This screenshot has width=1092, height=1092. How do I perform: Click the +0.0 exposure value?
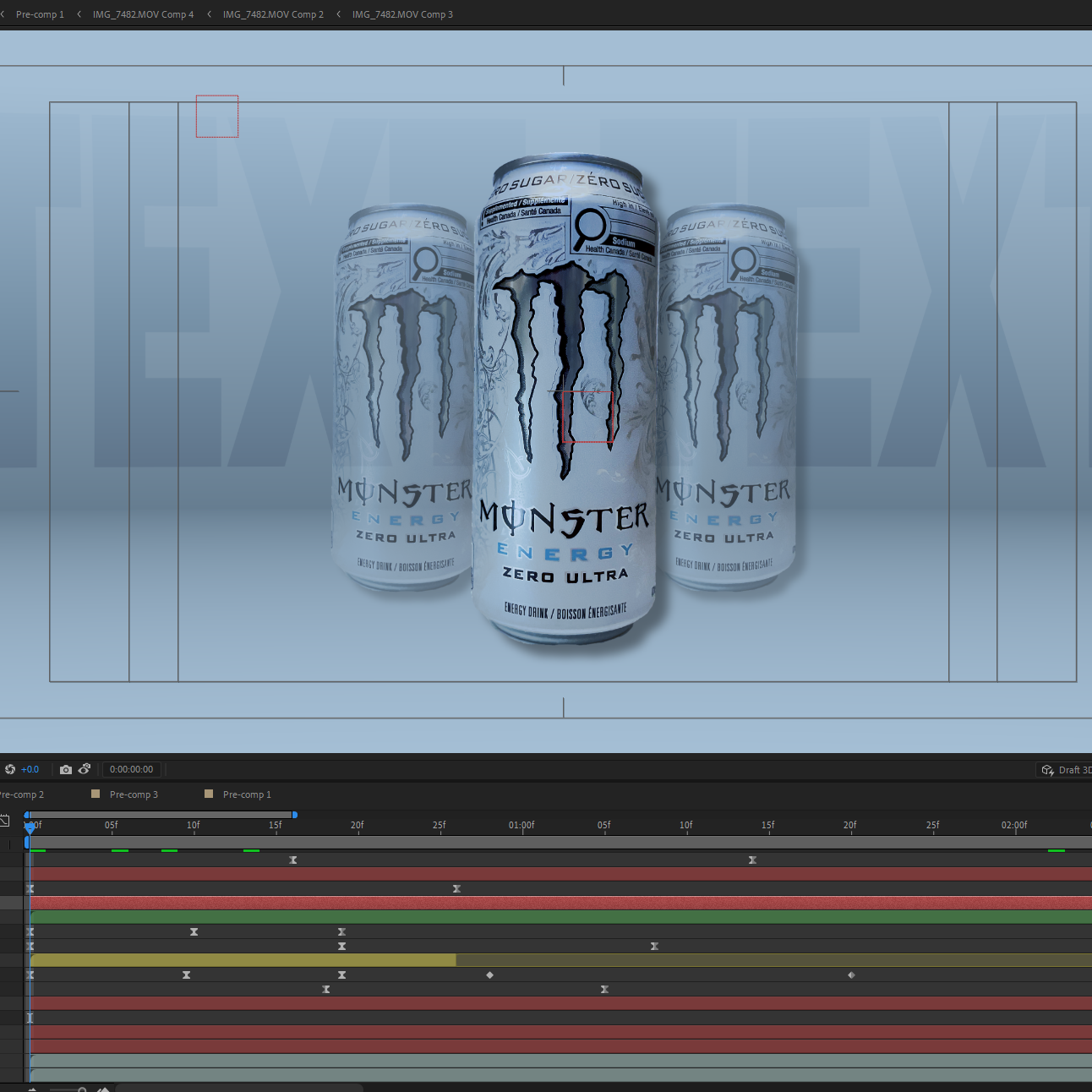click(x=30, y=769)
